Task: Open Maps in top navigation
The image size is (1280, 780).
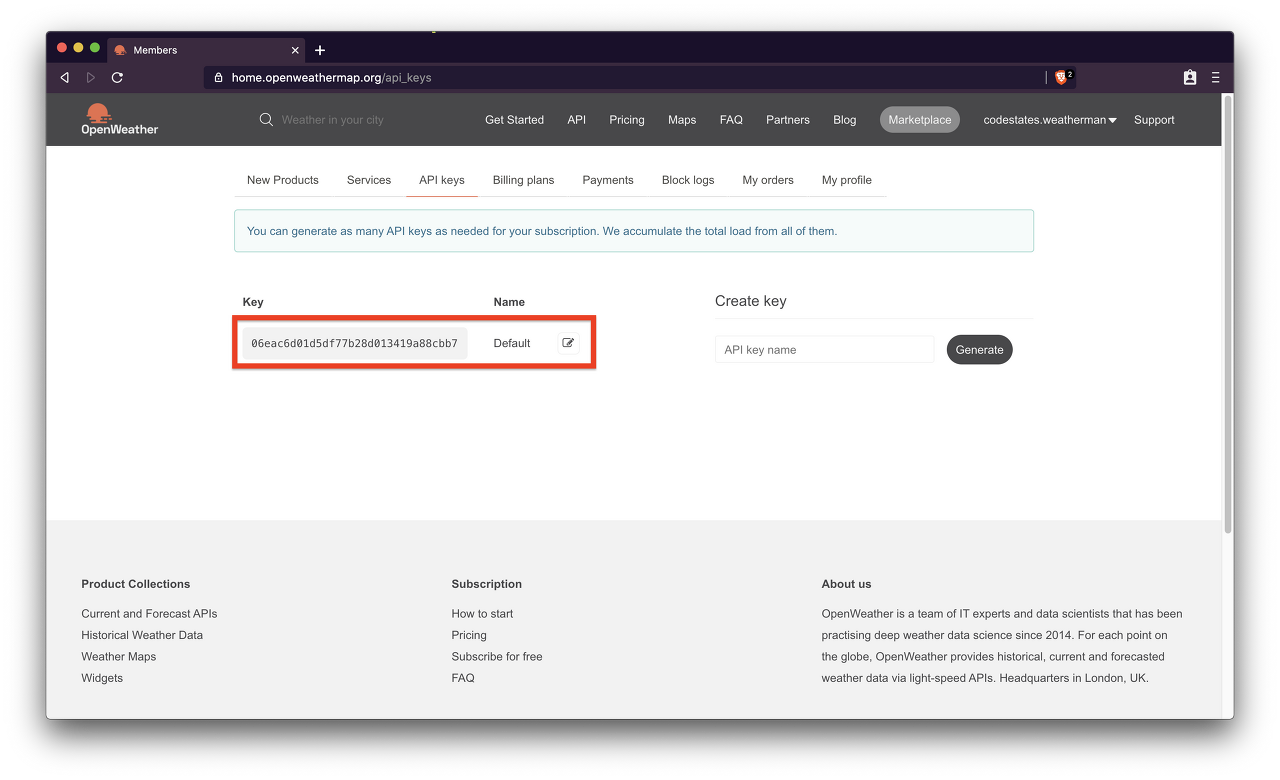Action: point(682,120)
